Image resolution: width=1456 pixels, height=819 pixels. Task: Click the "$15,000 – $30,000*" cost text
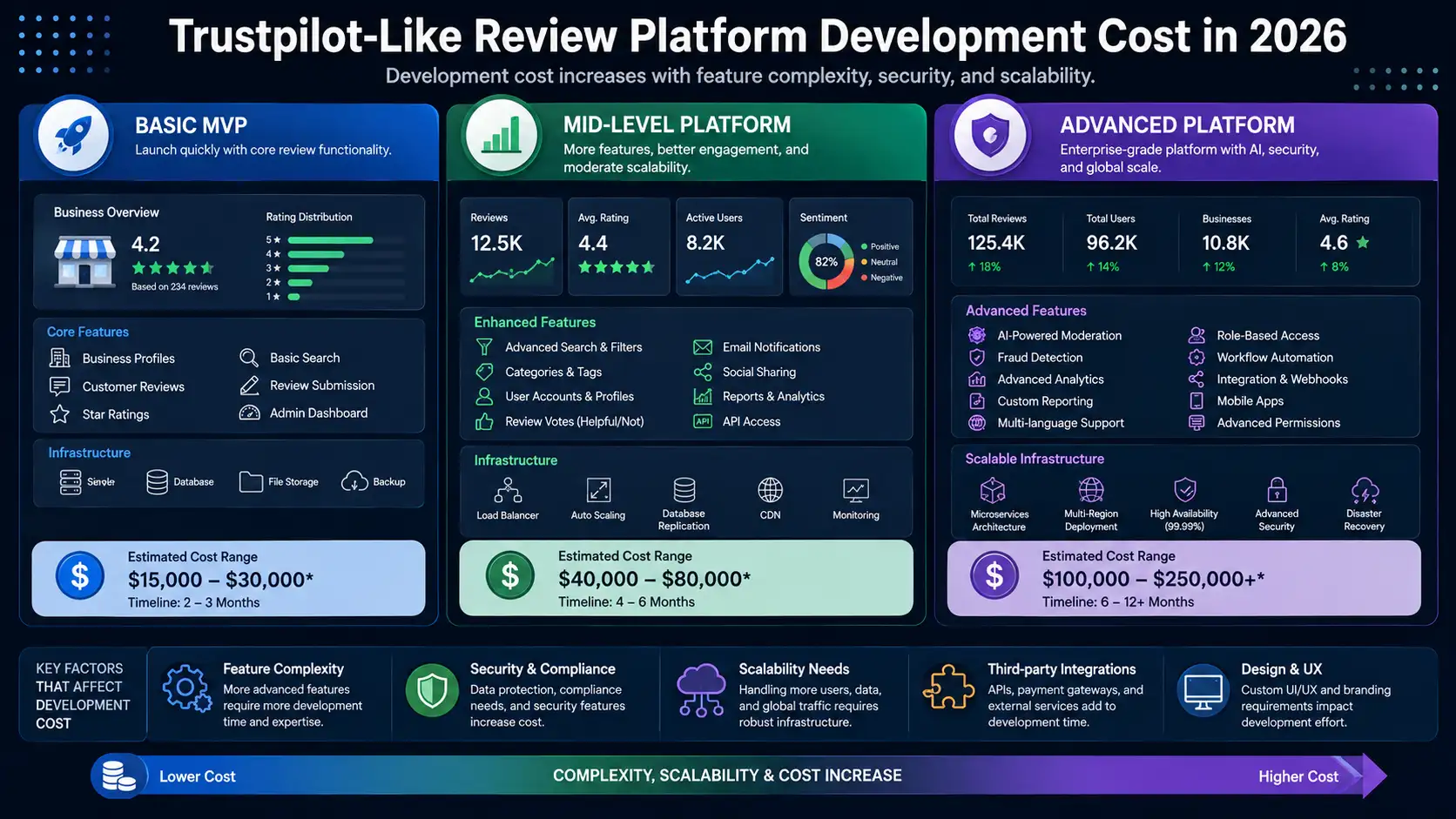point(220,580)
